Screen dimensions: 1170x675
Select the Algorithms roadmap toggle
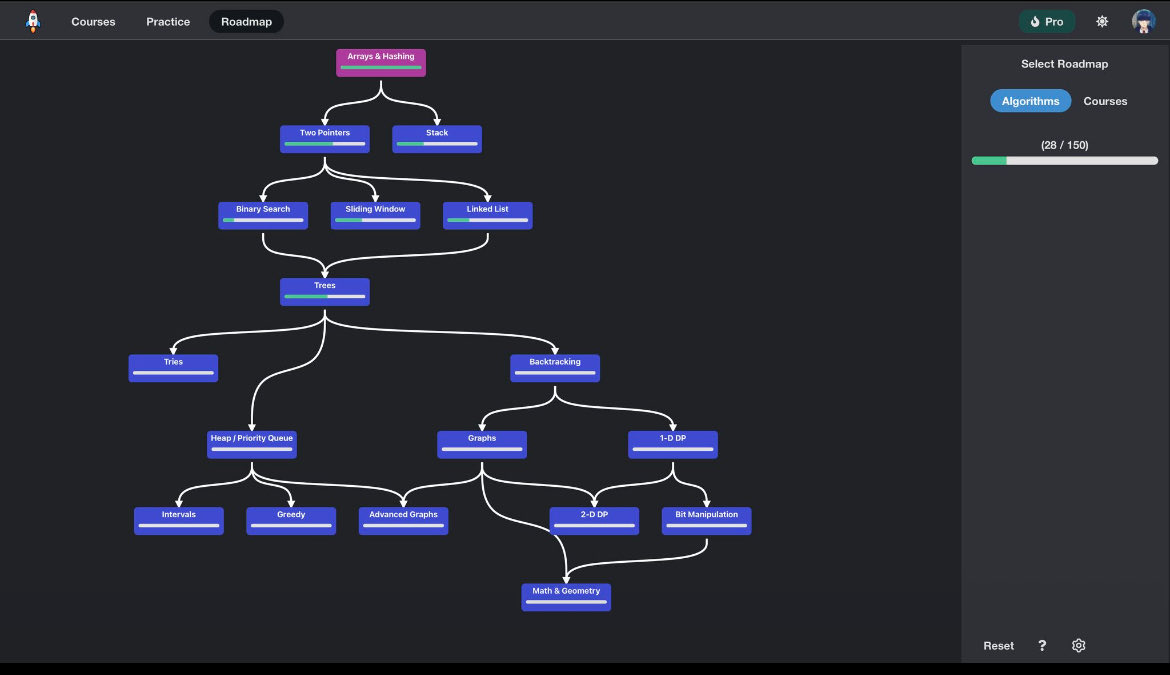pyautogui.click(x=1030, y=101)
